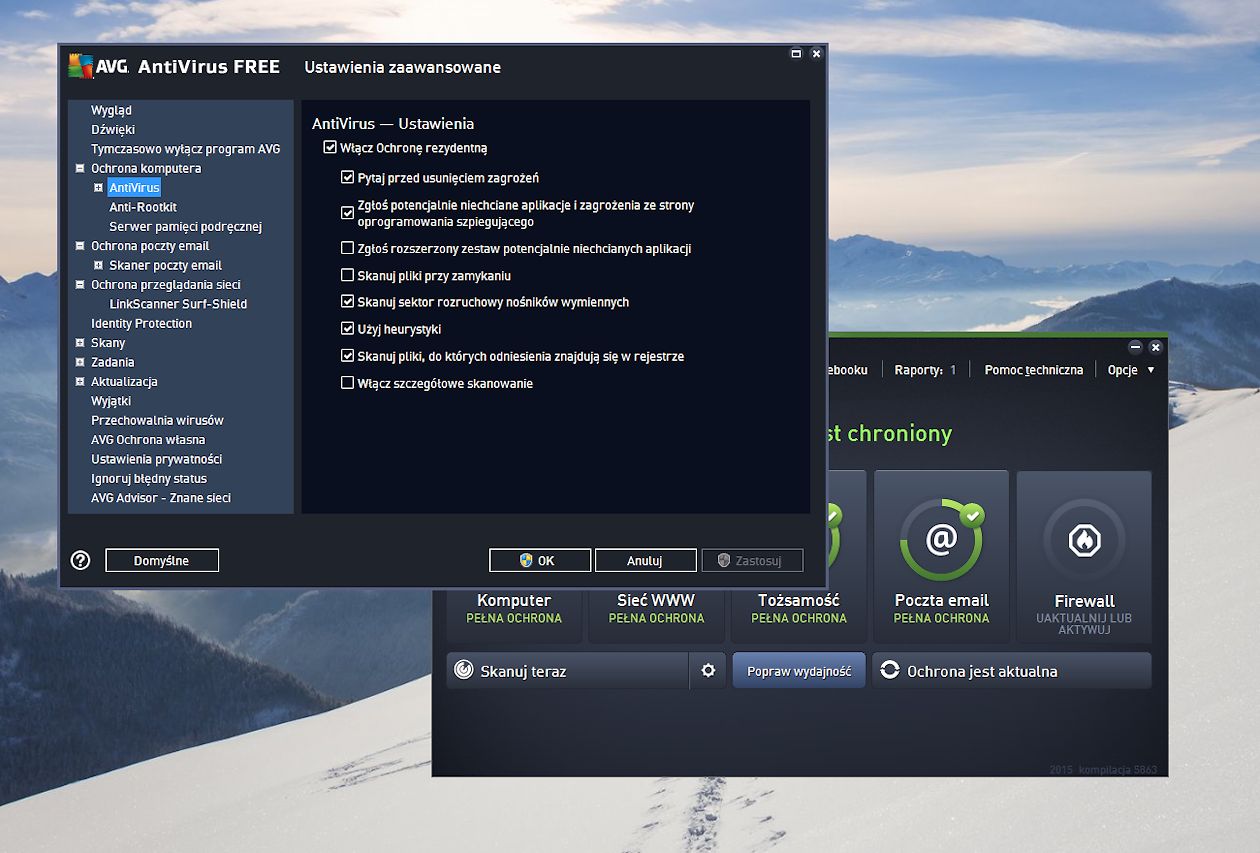Click the help question mark icon
Screen dimensions: 1260x853
coord(81,560)
